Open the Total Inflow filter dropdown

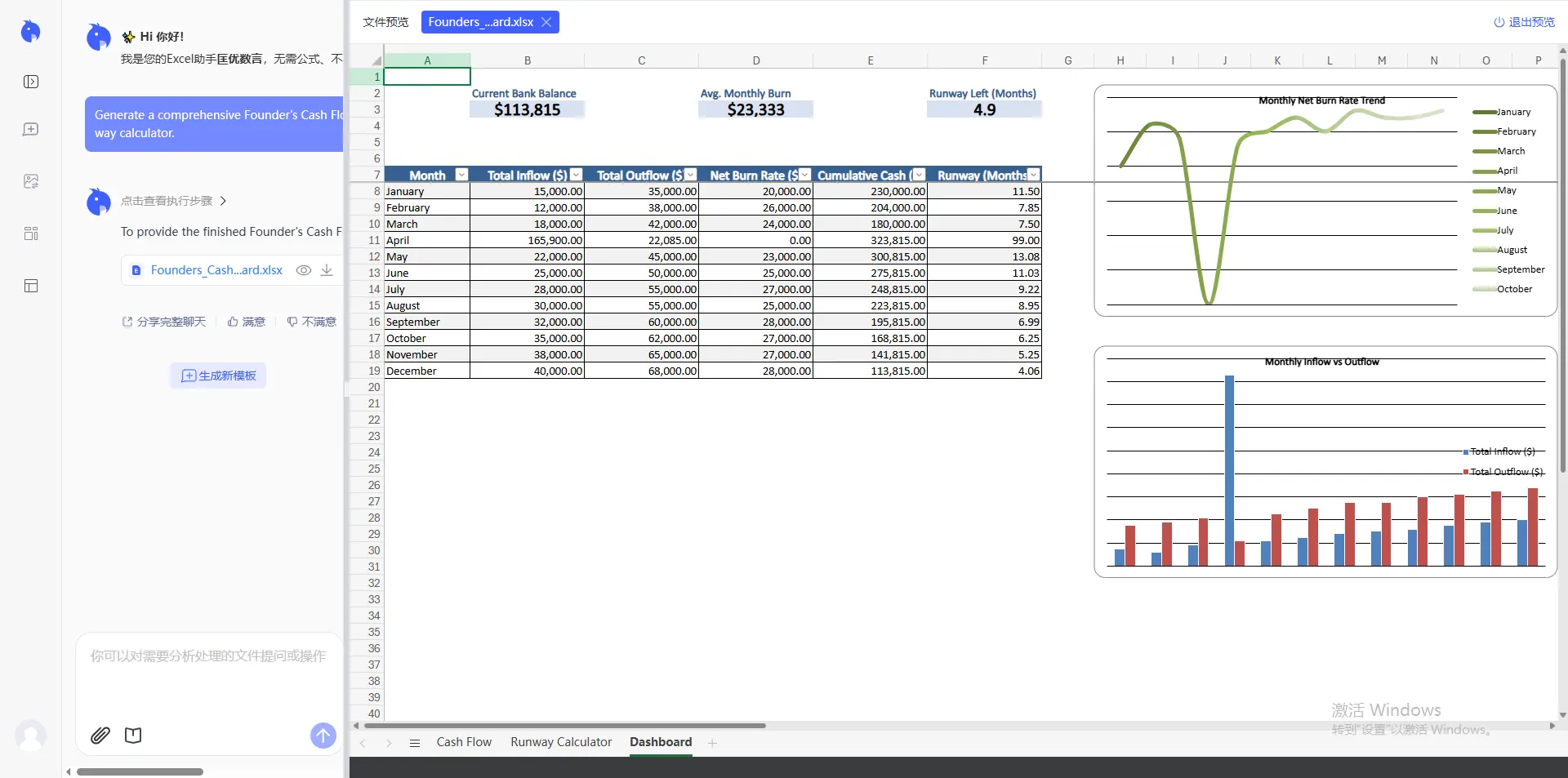click(x=576, y=175)
